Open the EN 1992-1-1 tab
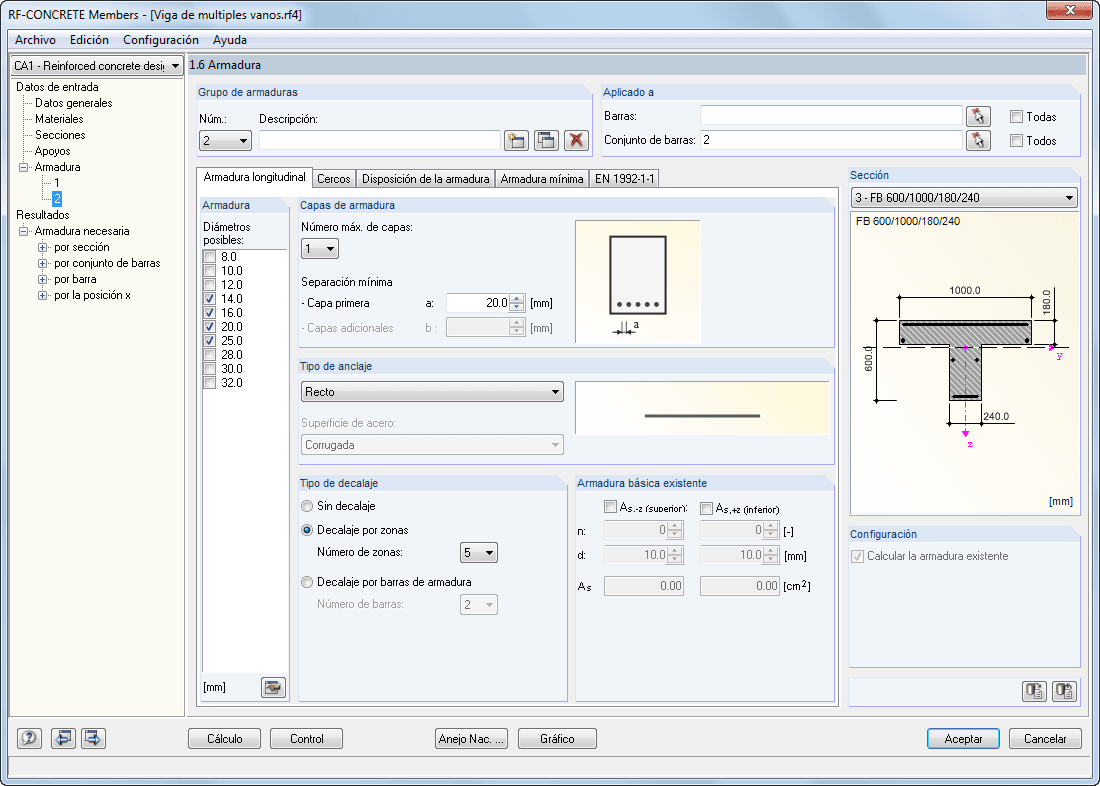Viewport: 1100px width, 786px height. (624, 179)
